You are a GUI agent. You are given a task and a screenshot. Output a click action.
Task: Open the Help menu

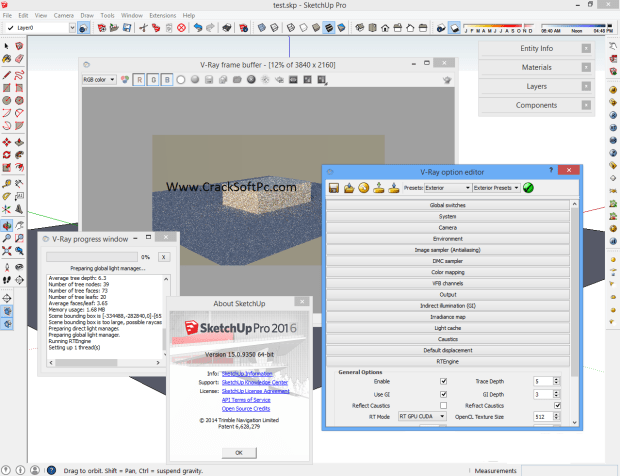pos(189,15)
